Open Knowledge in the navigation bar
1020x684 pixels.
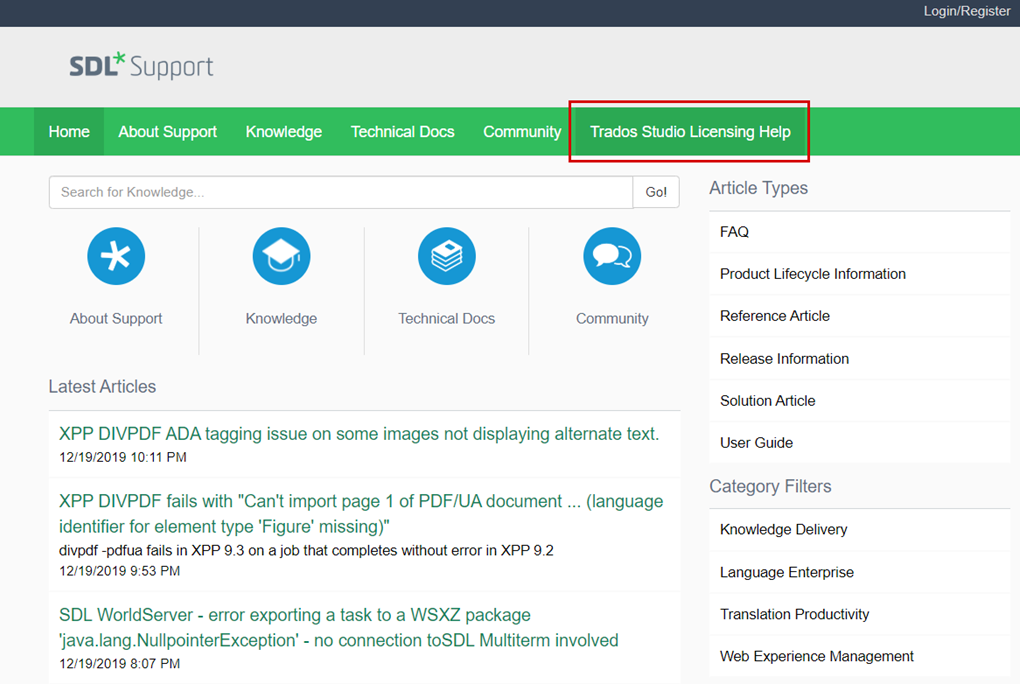click(284, 131)
